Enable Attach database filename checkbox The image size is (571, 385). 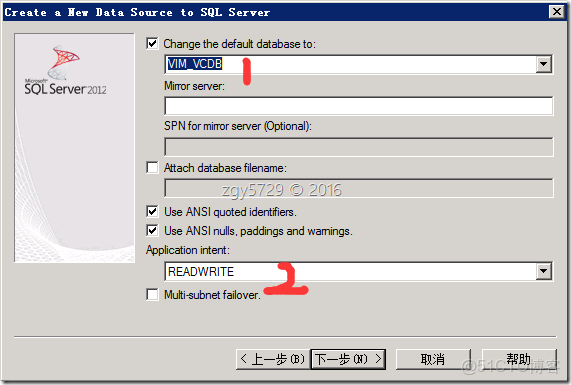tap(152, 168)
